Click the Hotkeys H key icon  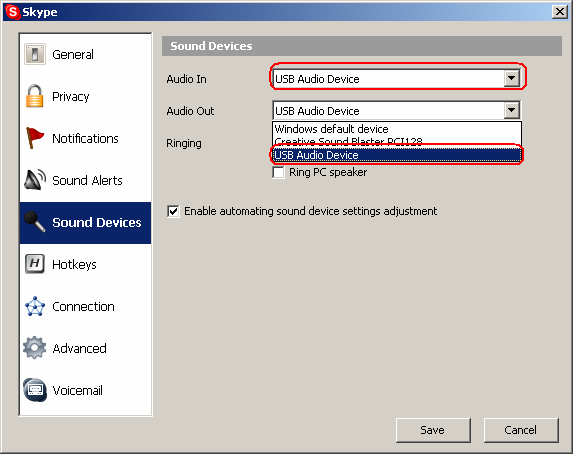(35, 264)
